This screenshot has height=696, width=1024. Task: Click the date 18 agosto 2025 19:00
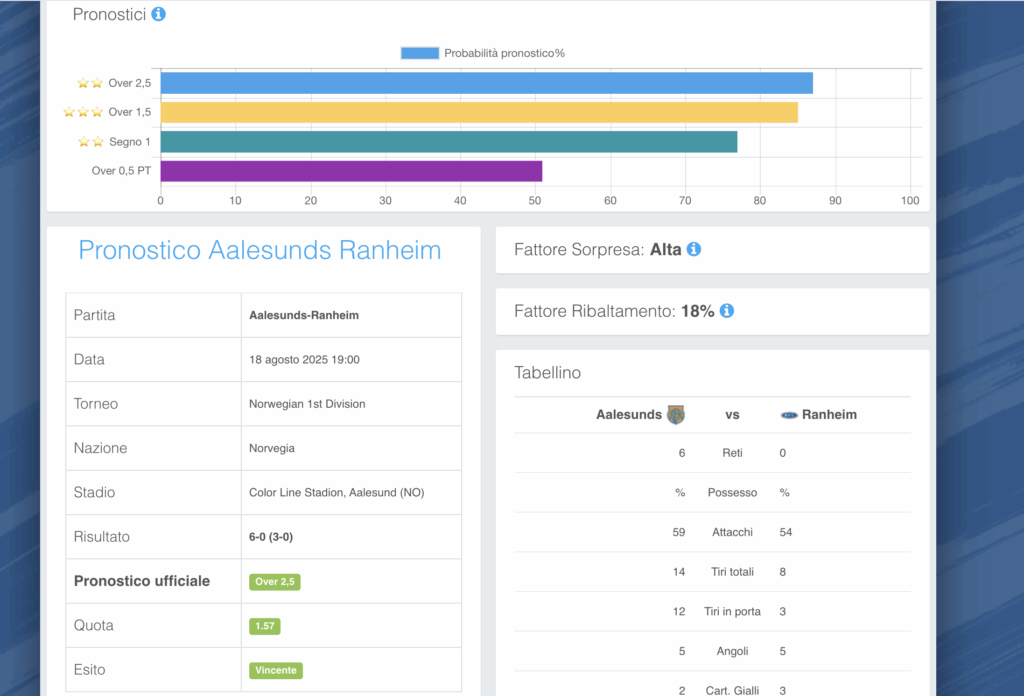click(x=304, y=360)
